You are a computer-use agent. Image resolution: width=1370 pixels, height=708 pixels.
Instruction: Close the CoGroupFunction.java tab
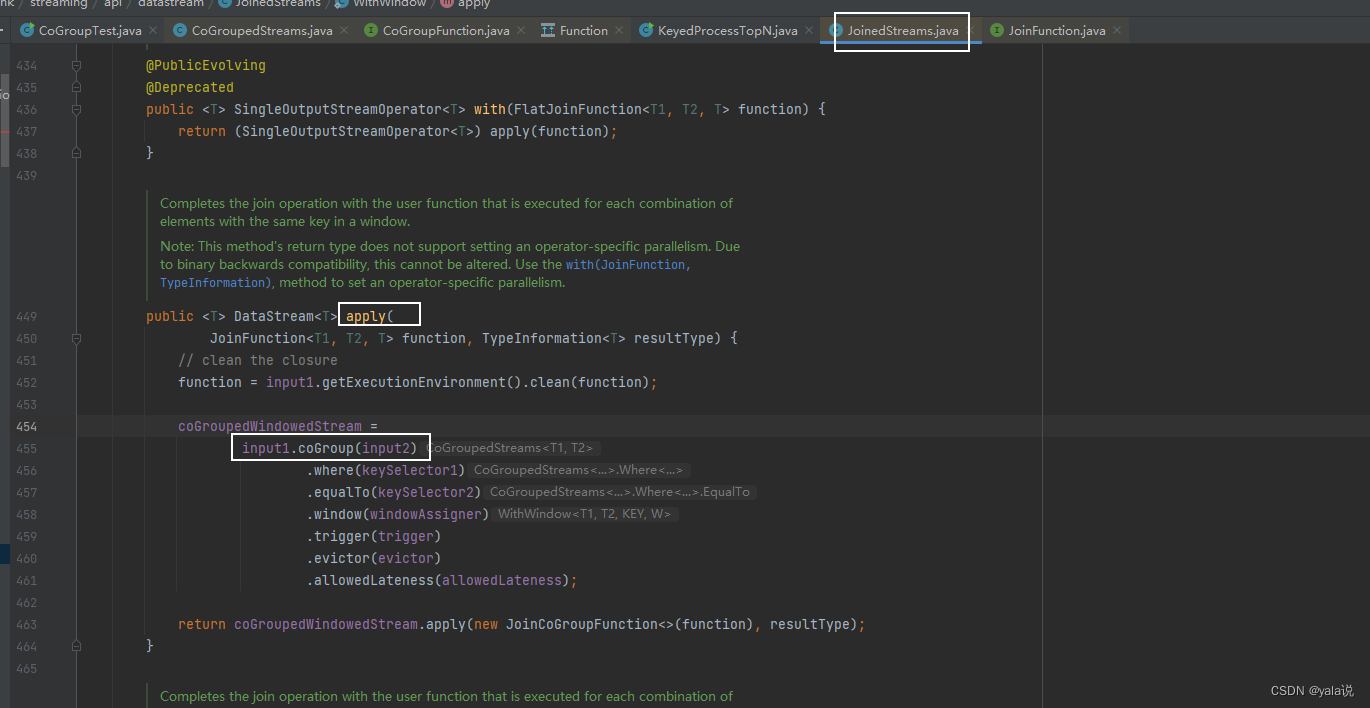521,31
